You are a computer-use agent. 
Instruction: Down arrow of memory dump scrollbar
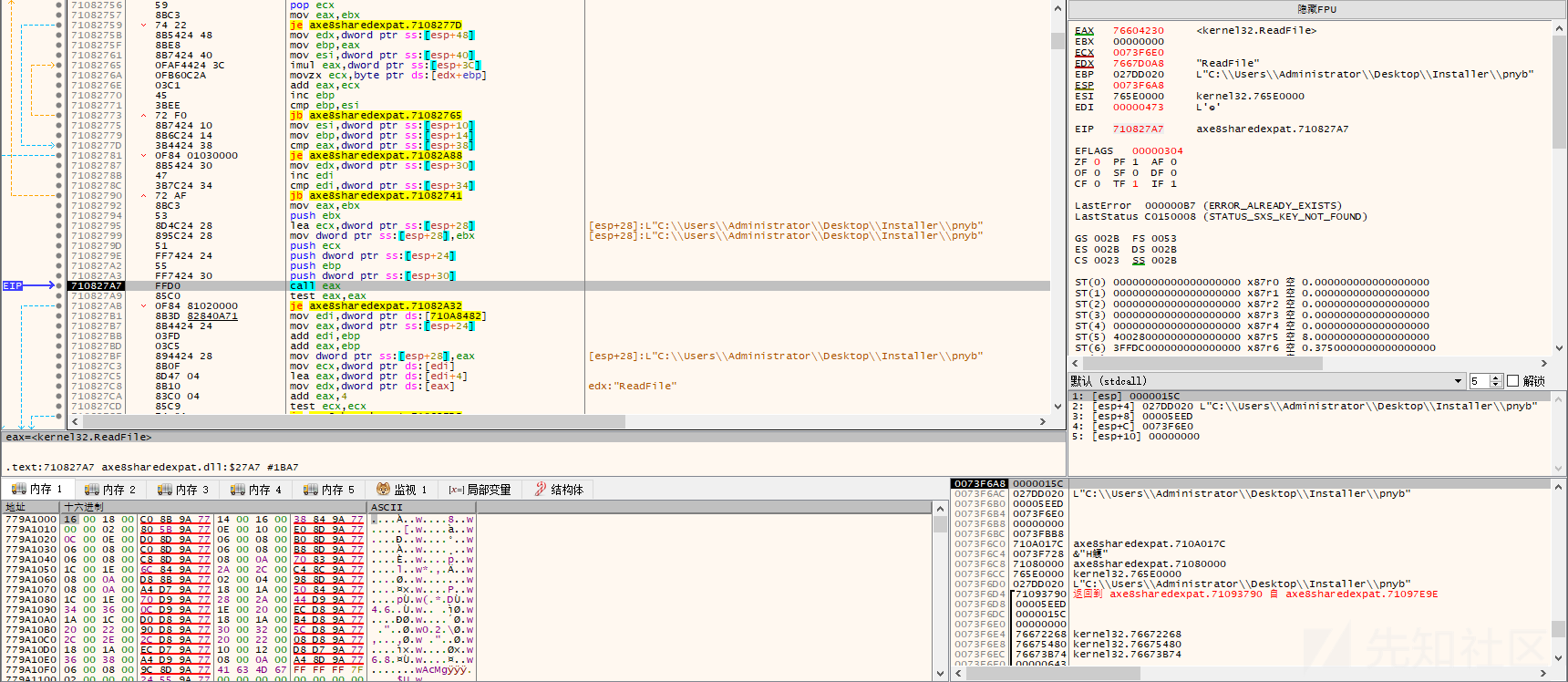click(940, 673)
